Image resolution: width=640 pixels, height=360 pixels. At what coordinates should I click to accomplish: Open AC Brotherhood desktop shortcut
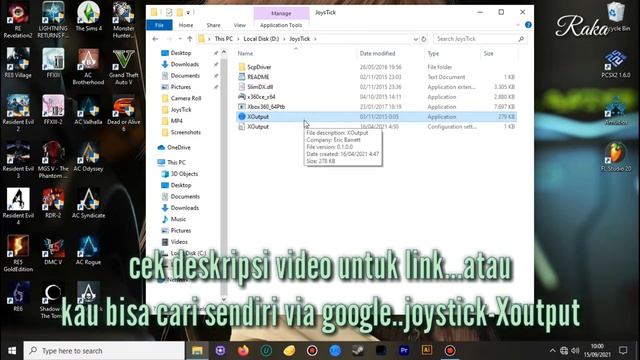(88, 67)
